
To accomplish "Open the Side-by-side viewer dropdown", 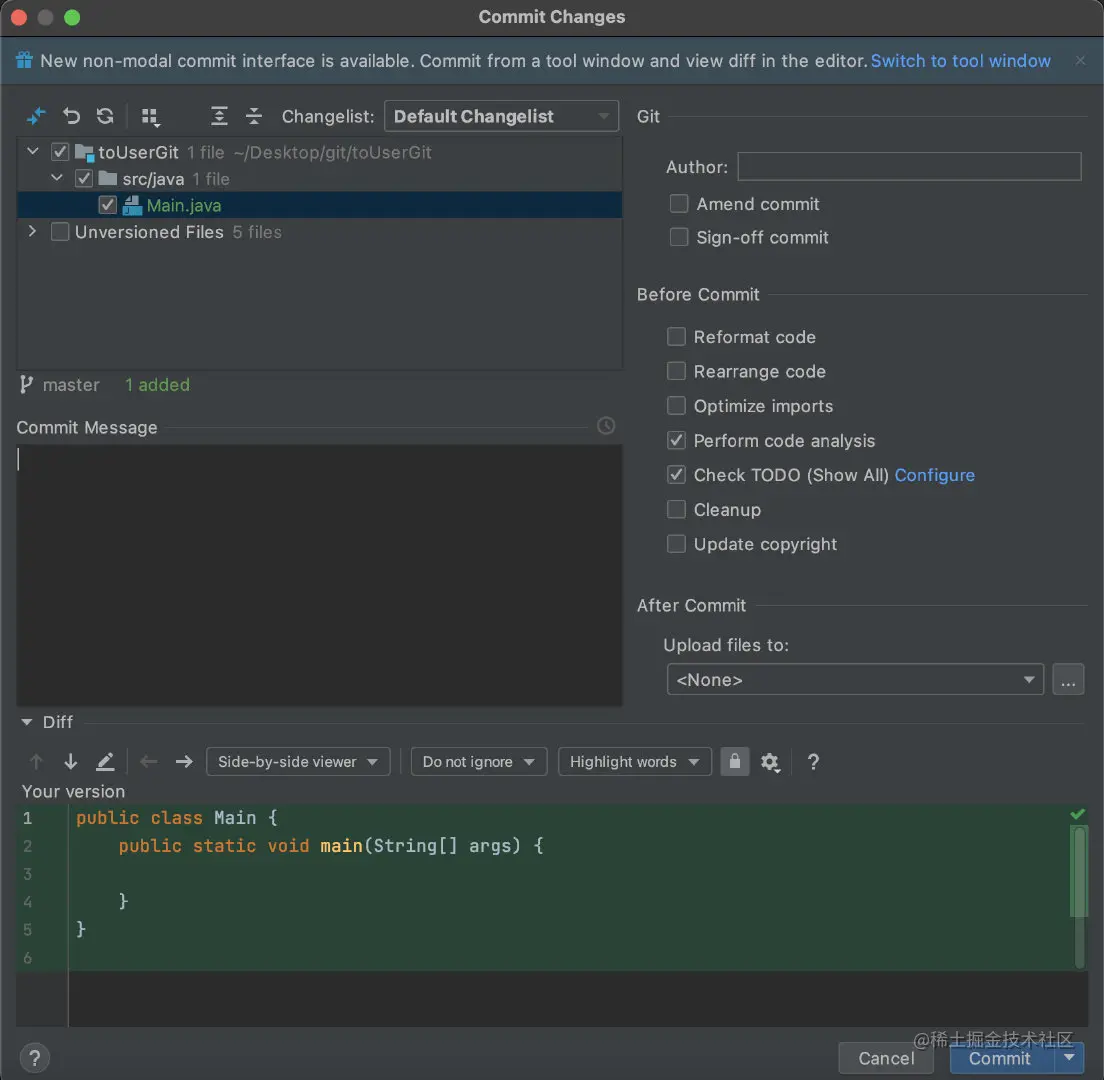I will 298,762.
